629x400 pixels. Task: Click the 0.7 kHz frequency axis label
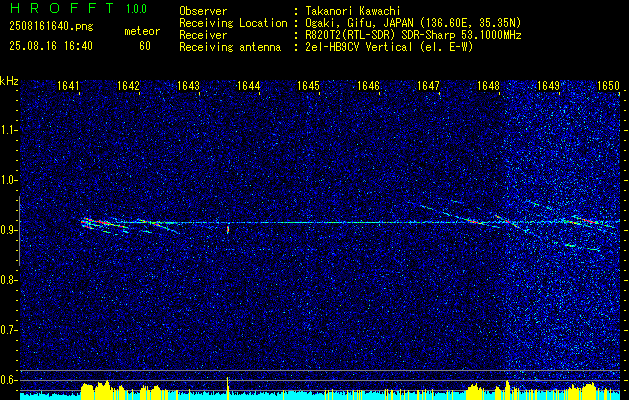pyautogui.click(x=9, y=330)
